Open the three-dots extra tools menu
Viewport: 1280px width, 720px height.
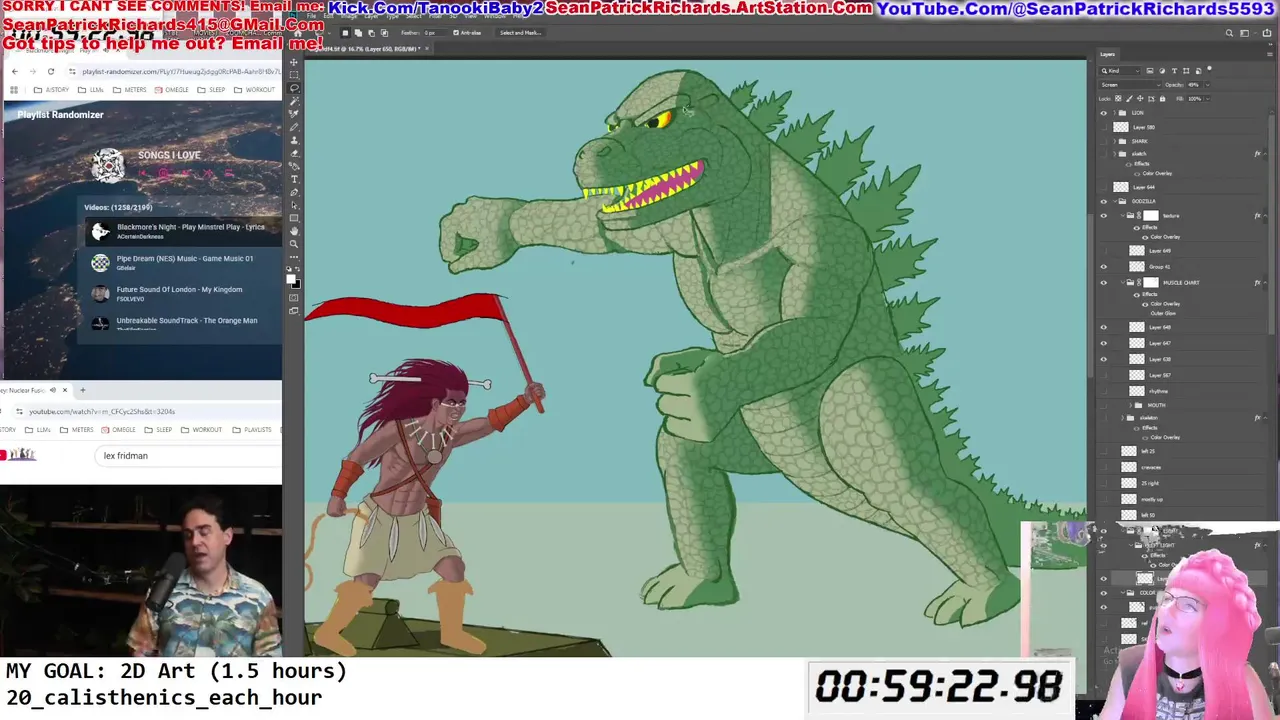tap(294, 257)
